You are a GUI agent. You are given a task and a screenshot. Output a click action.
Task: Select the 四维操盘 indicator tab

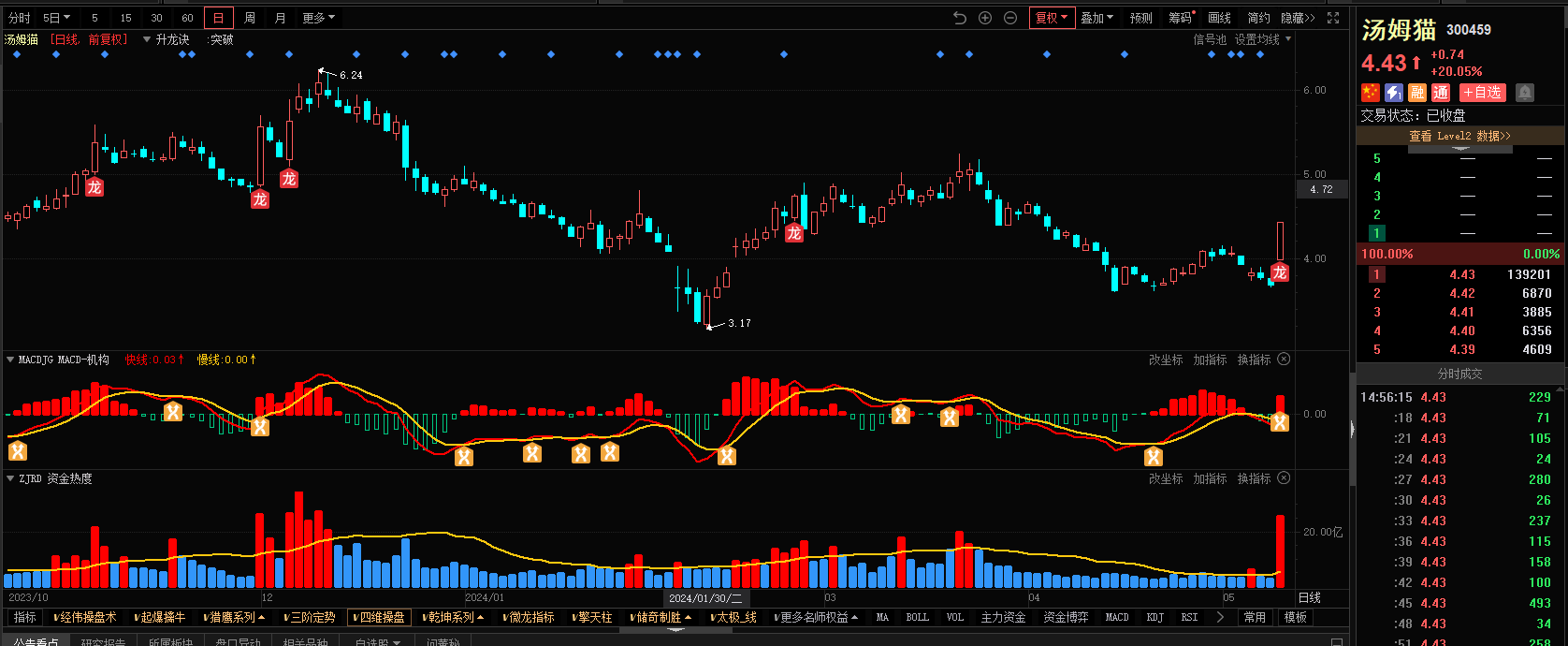coord(379,618)
